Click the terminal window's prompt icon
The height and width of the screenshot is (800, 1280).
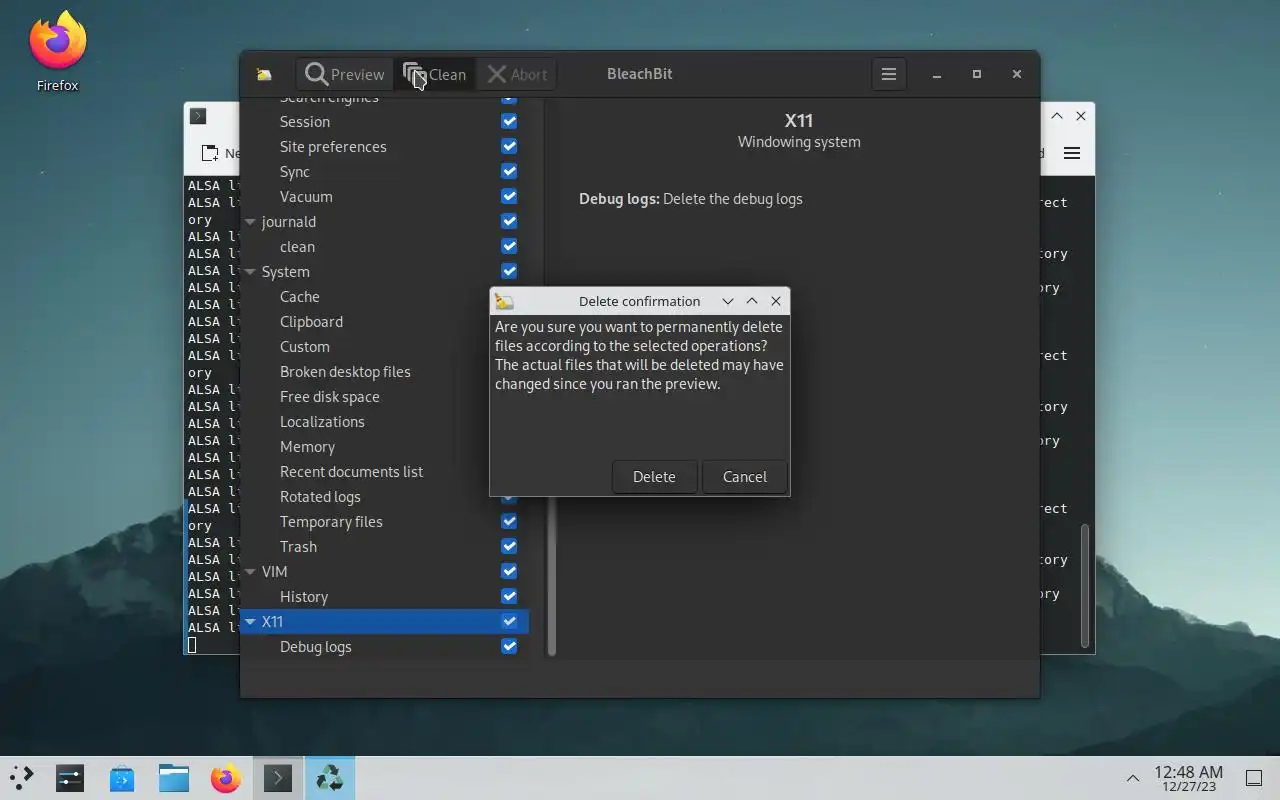point(198,116)
